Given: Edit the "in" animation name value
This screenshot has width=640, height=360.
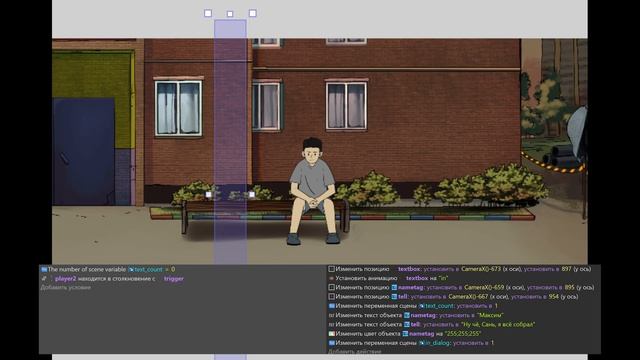Looking at the screenshot, I should pyautogui.click(x=443, y=278).
